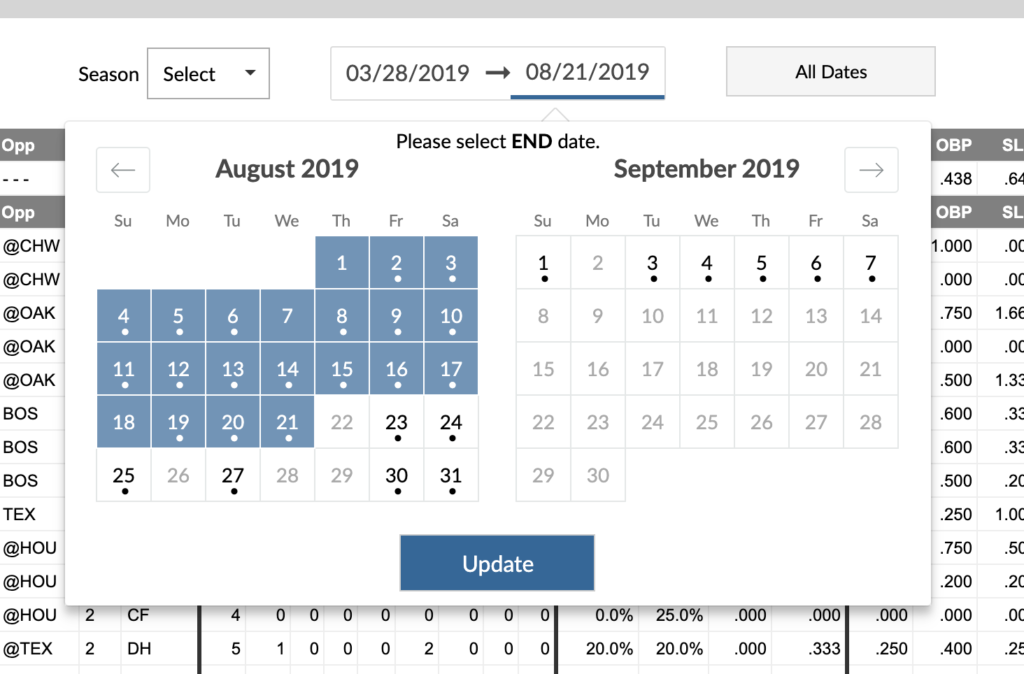Viewport: 1024px width, 674px height.
Task: Choose August 1 in the calendar
Action: [x=342, y=263]
